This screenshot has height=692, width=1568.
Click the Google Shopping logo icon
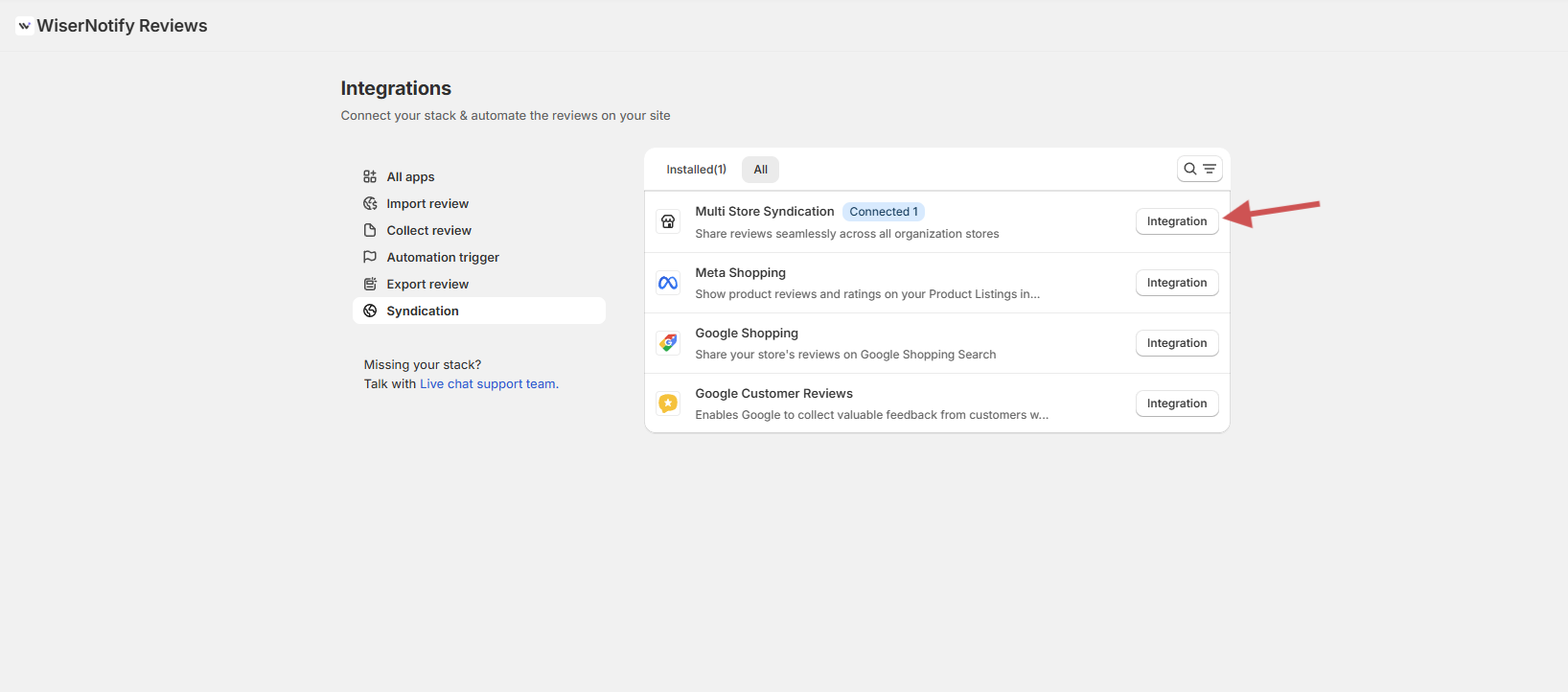pyautogui.click(x=668, y=343)
